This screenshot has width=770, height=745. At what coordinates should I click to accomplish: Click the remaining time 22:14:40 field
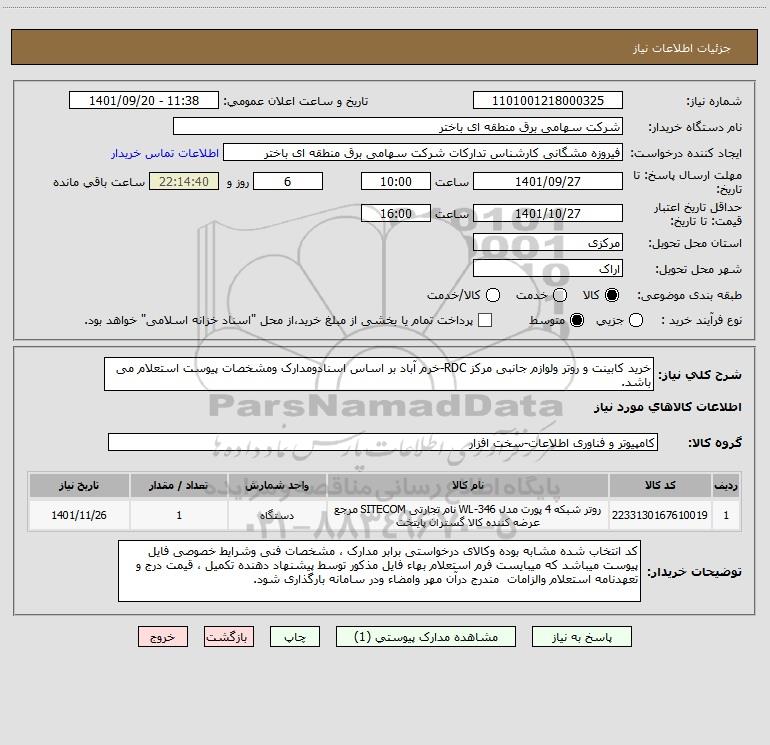tap(184, 181)
